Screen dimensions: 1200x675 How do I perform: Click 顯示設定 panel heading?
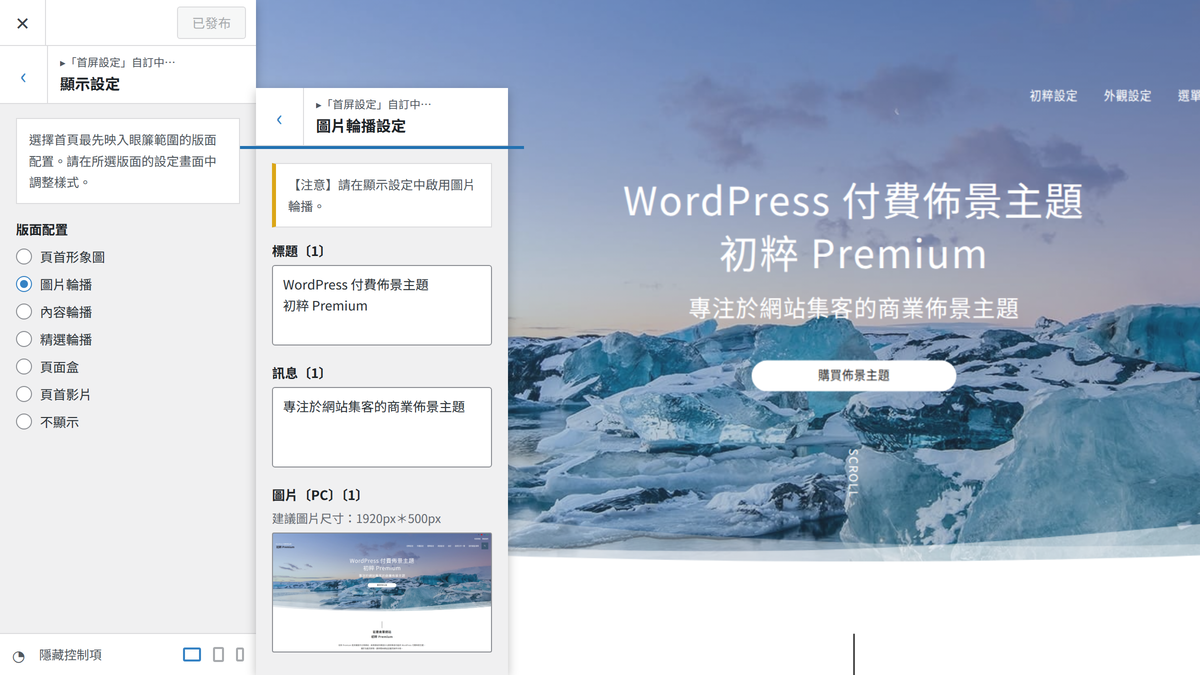tap(90, 84)
